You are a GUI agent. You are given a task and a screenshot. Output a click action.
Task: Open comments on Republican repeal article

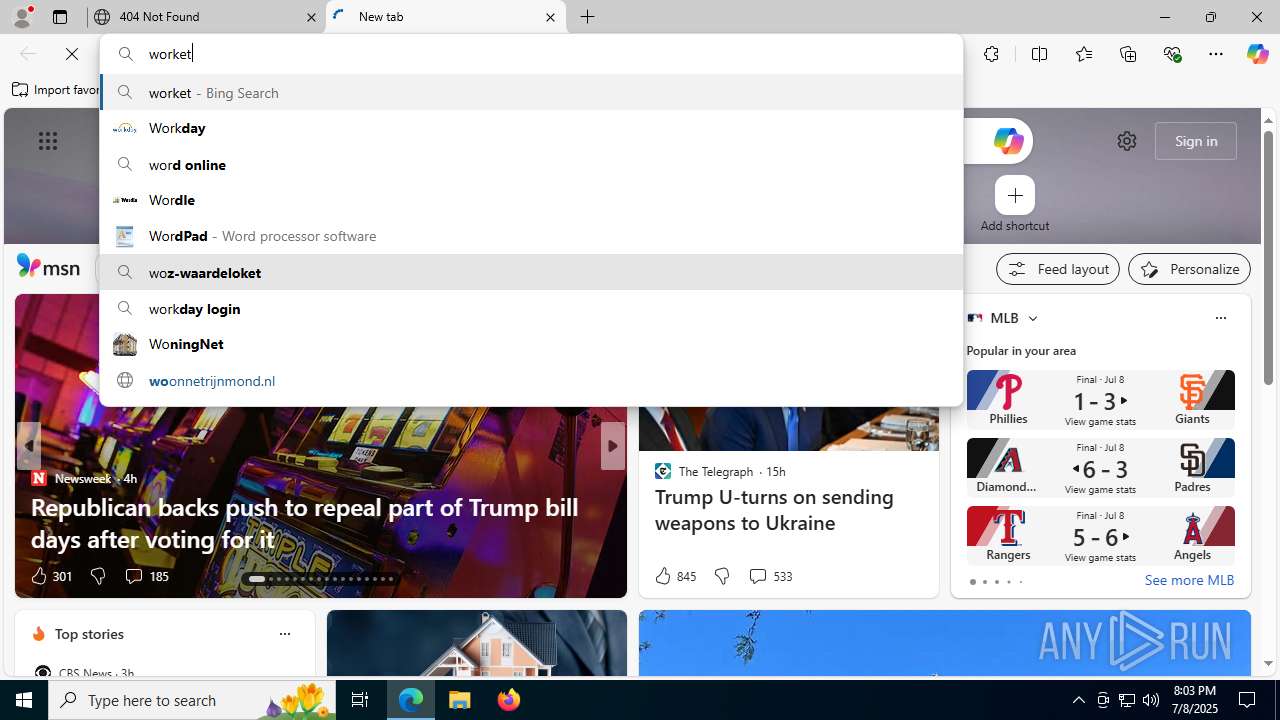click(x=146, y=576)
